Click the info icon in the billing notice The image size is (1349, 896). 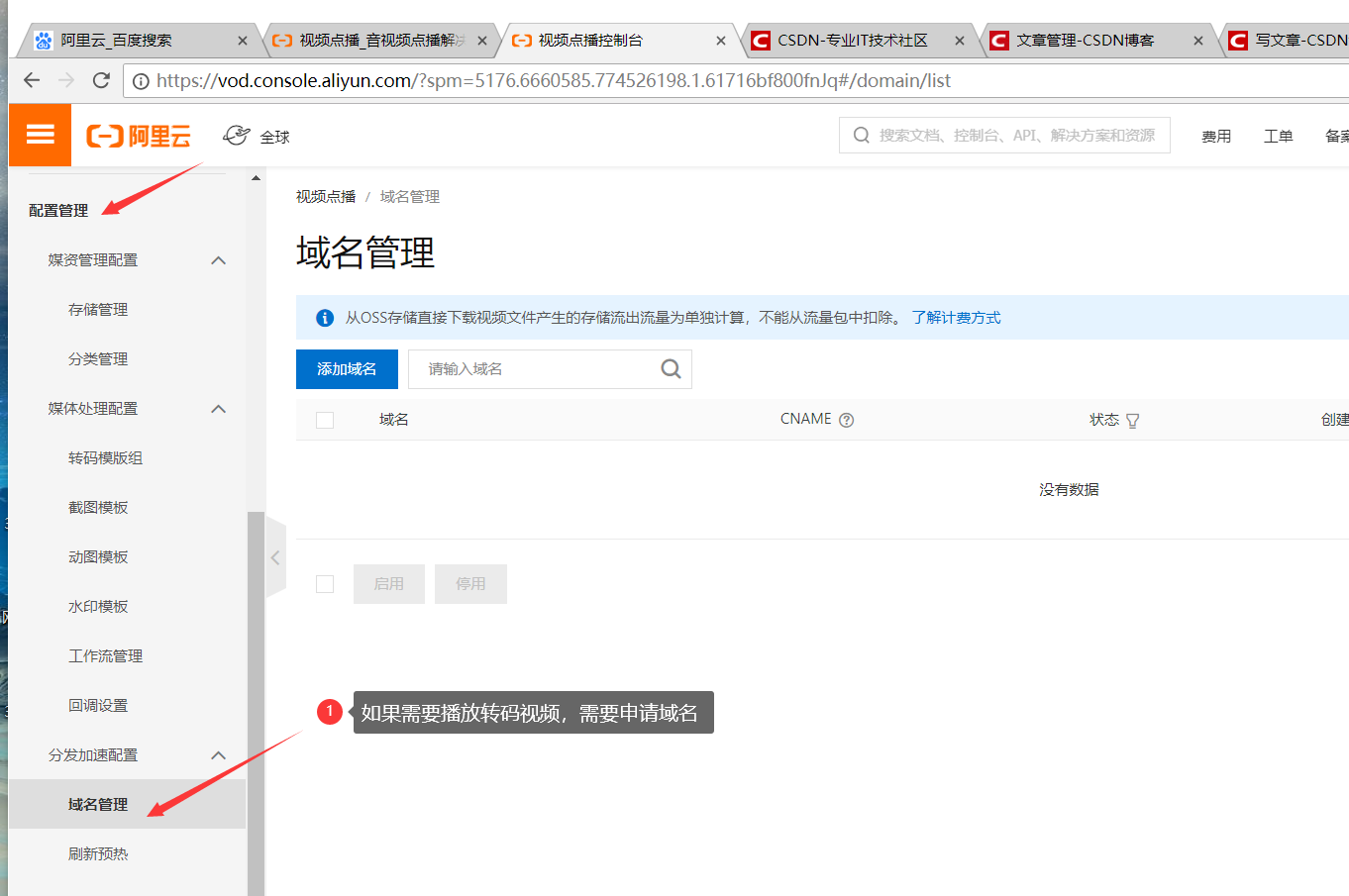click(325, 318)
